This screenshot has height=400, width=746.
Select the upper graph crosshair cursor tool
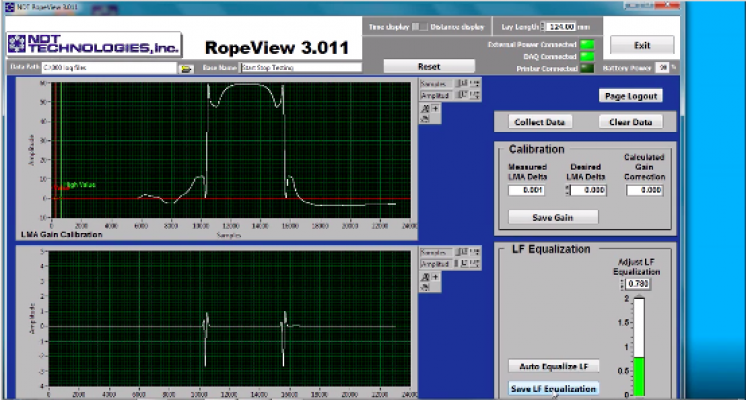pyautogui.click(x=435, y=108)
